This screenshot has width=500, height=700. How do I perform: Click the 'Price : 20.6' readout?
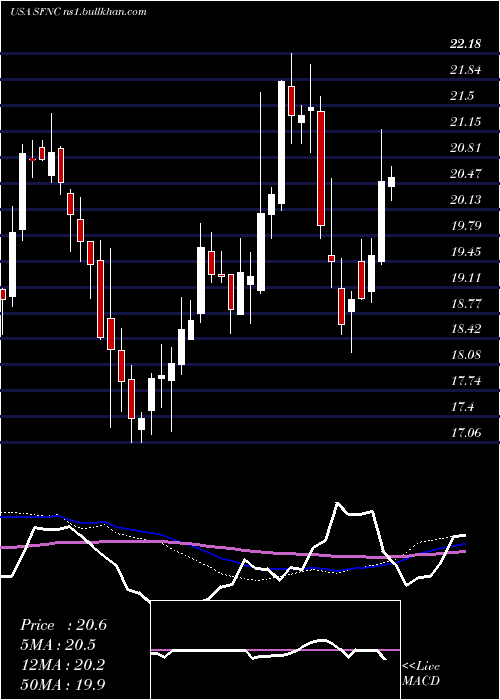63,625
